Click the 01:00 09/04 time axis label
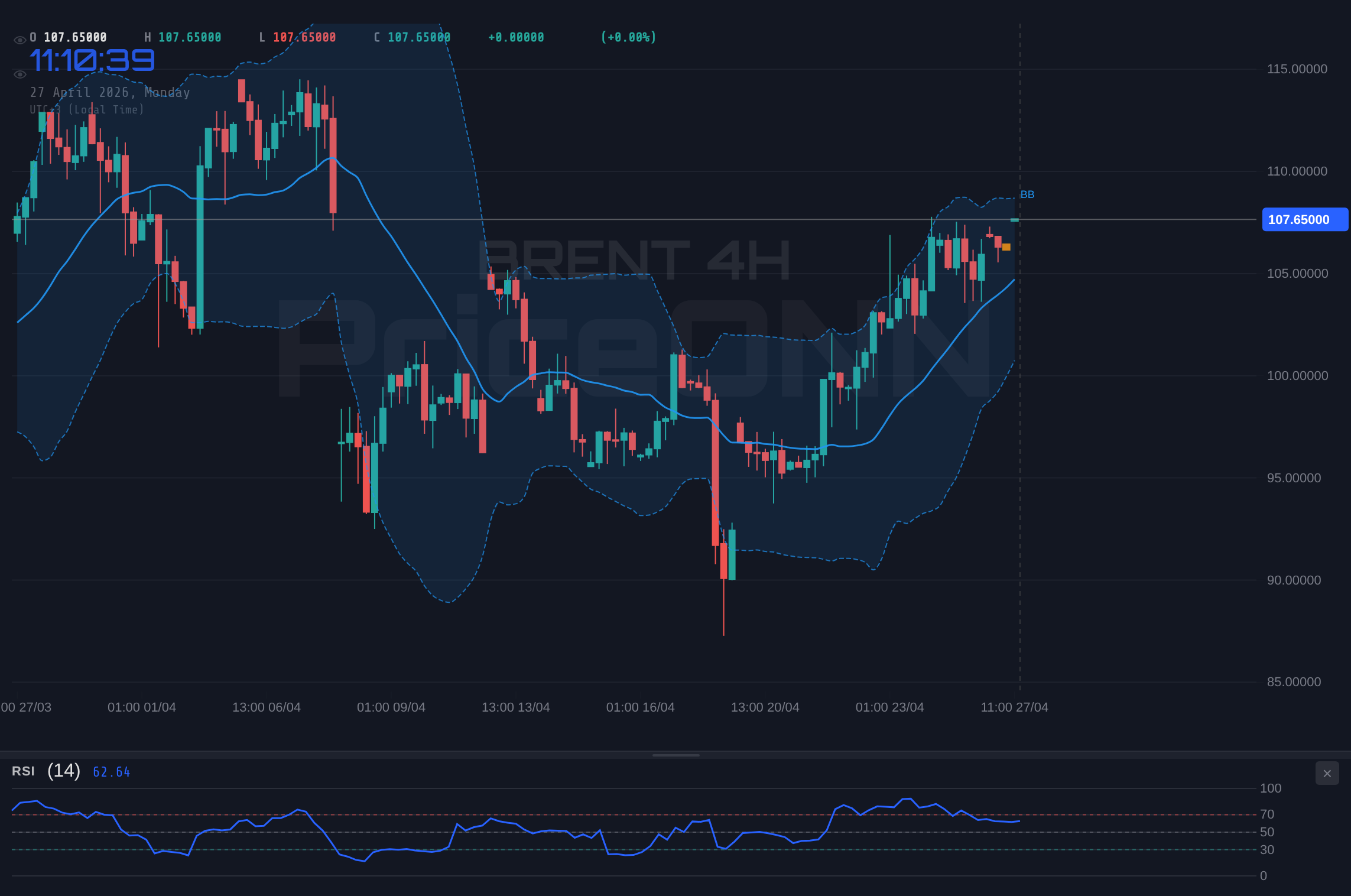Viewport: 1351px width, 896px height. pyautogui.click(x=391, y=707)
